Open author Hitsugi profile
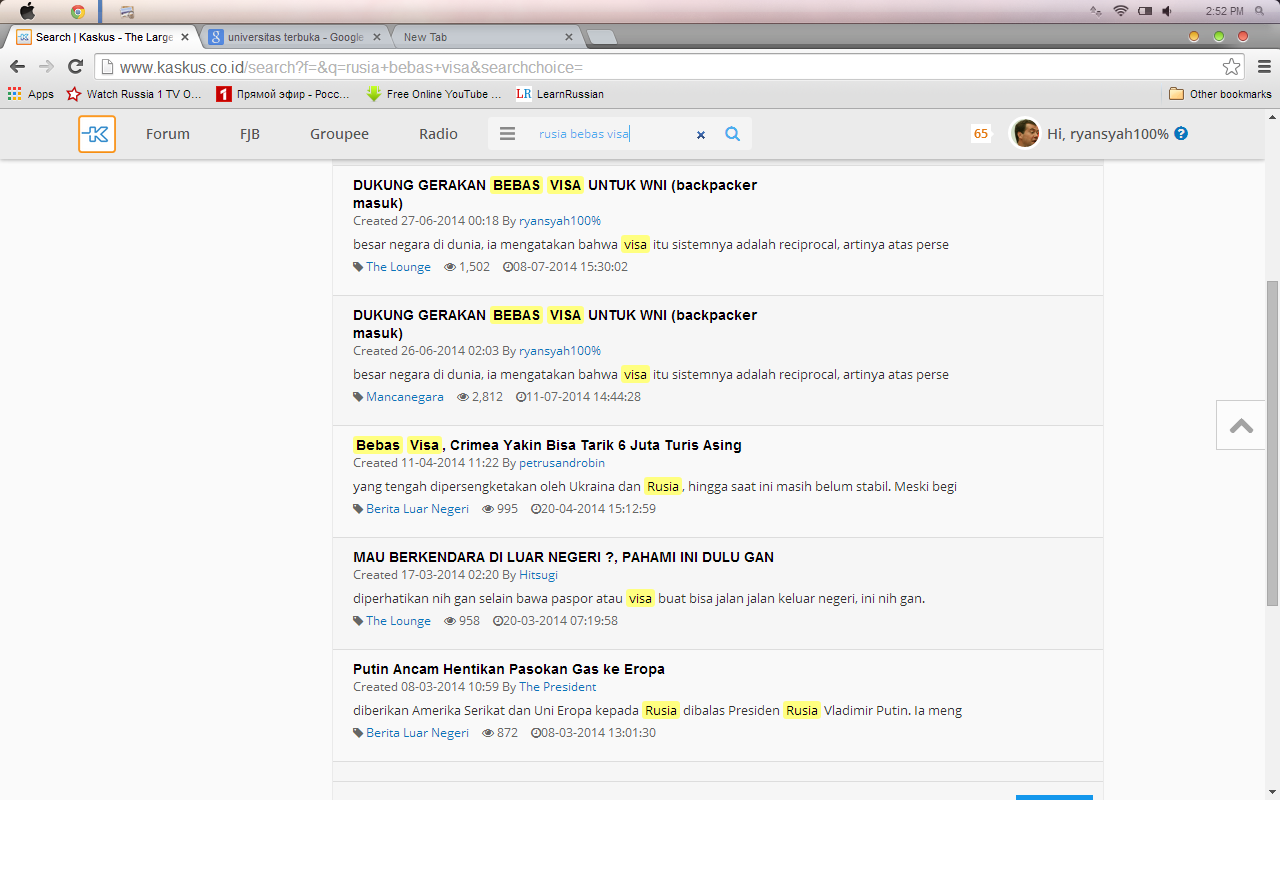Image resolution: width=1280 pixels, height=880 pixels. click(538, 575)
